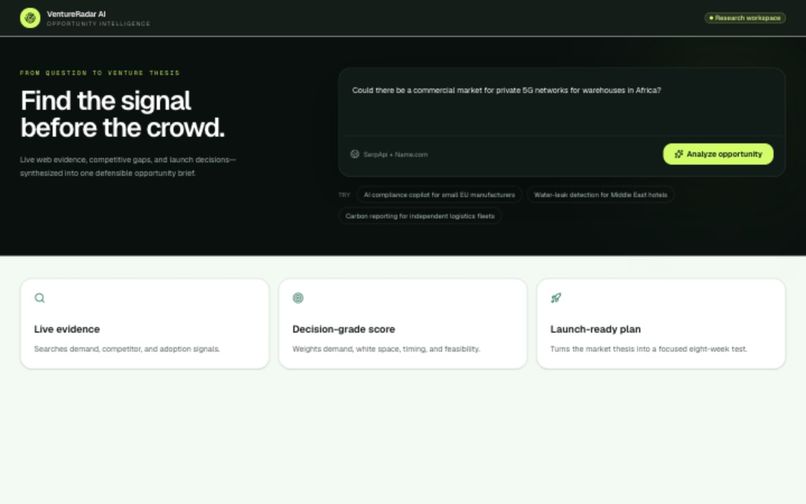The height and width of the screenshot is (504, 806).
Task: Click the "Live web evidence, competitive gaps" description paragraph
Action: [127, 167]
